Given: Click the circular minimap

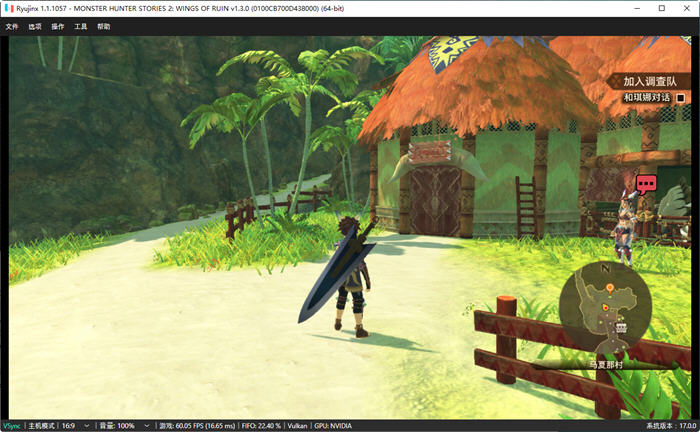Looking at the screenshot, I should pyautogui.click(x=605, y=307).
